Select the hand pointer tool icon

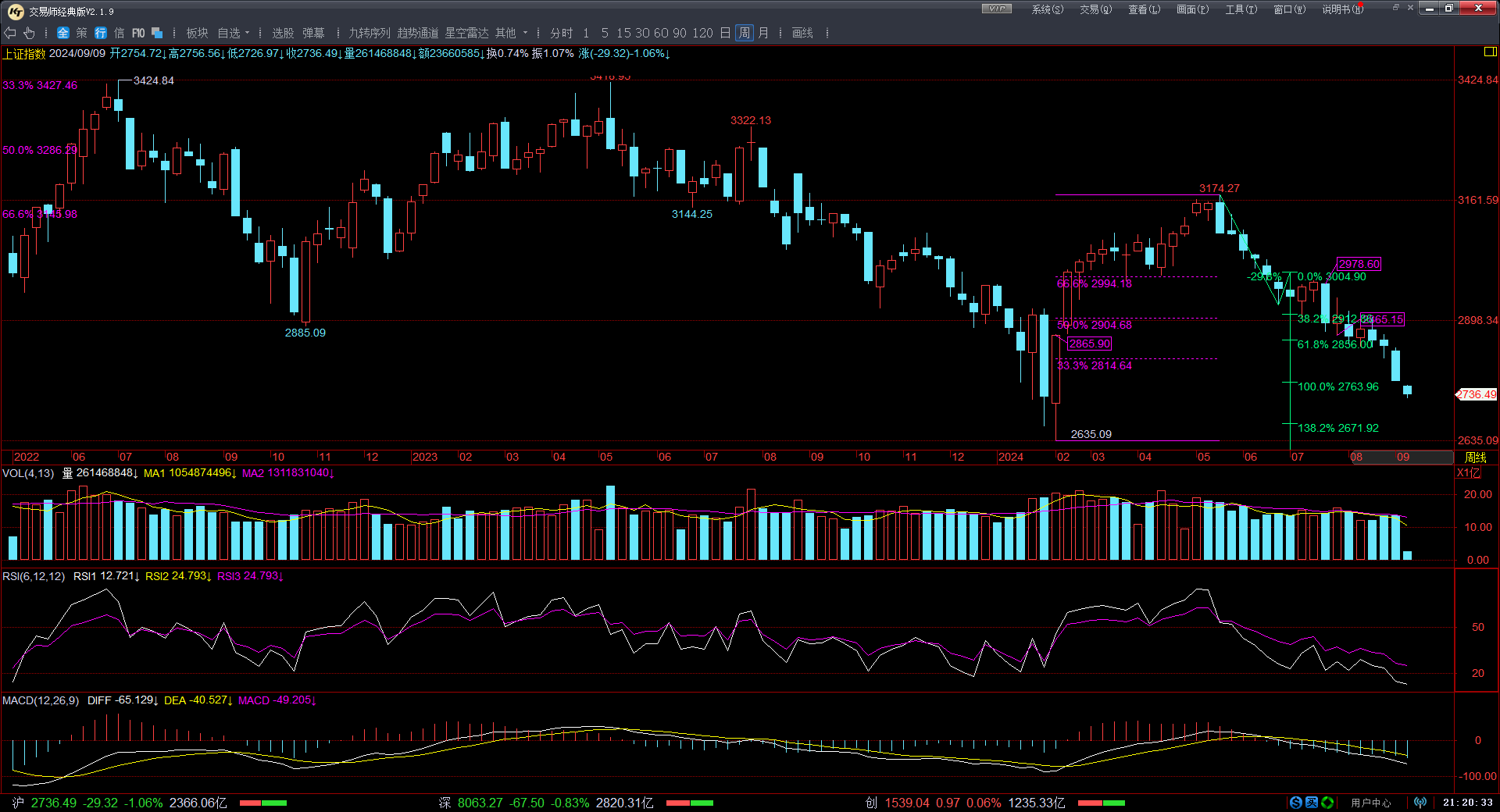click(29, 33)
